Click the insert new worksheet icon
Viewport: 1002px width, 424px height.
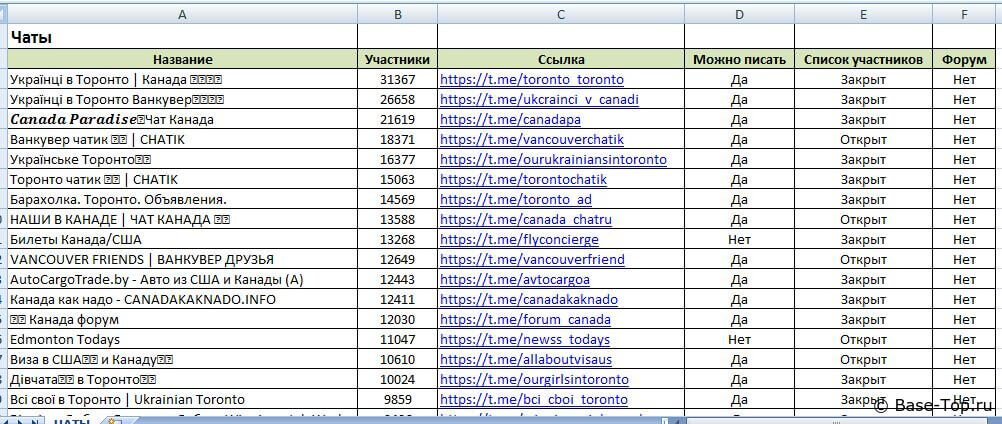pos(114,421)
